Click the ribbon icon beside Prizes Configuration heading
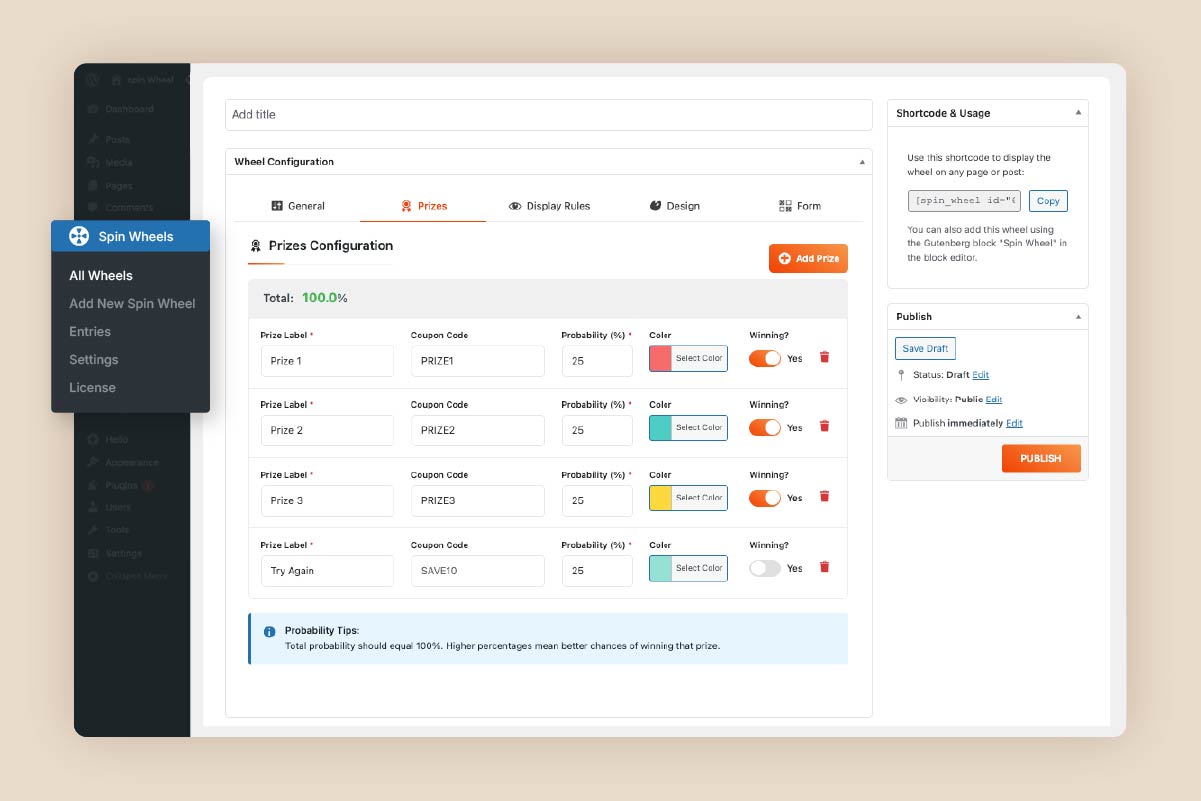The height and width of the screenshot is (801, 1201). [x=256, y=246]
